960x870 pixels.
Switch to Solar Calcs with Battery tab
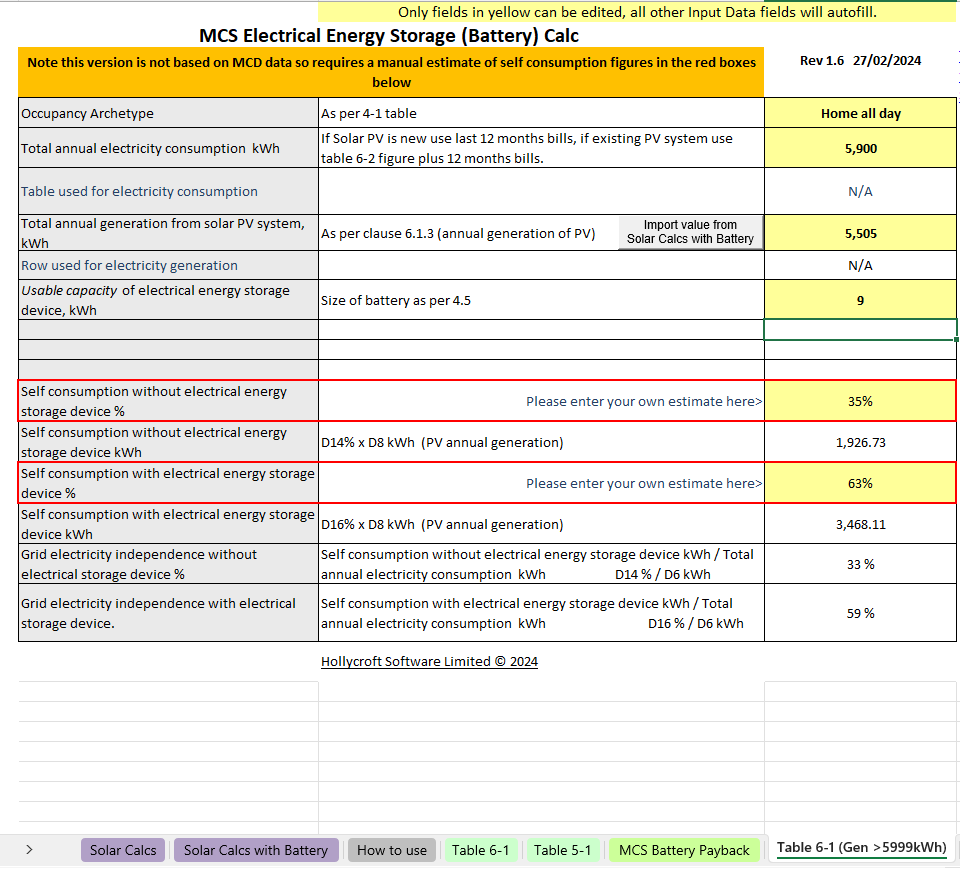click(255, 850)
